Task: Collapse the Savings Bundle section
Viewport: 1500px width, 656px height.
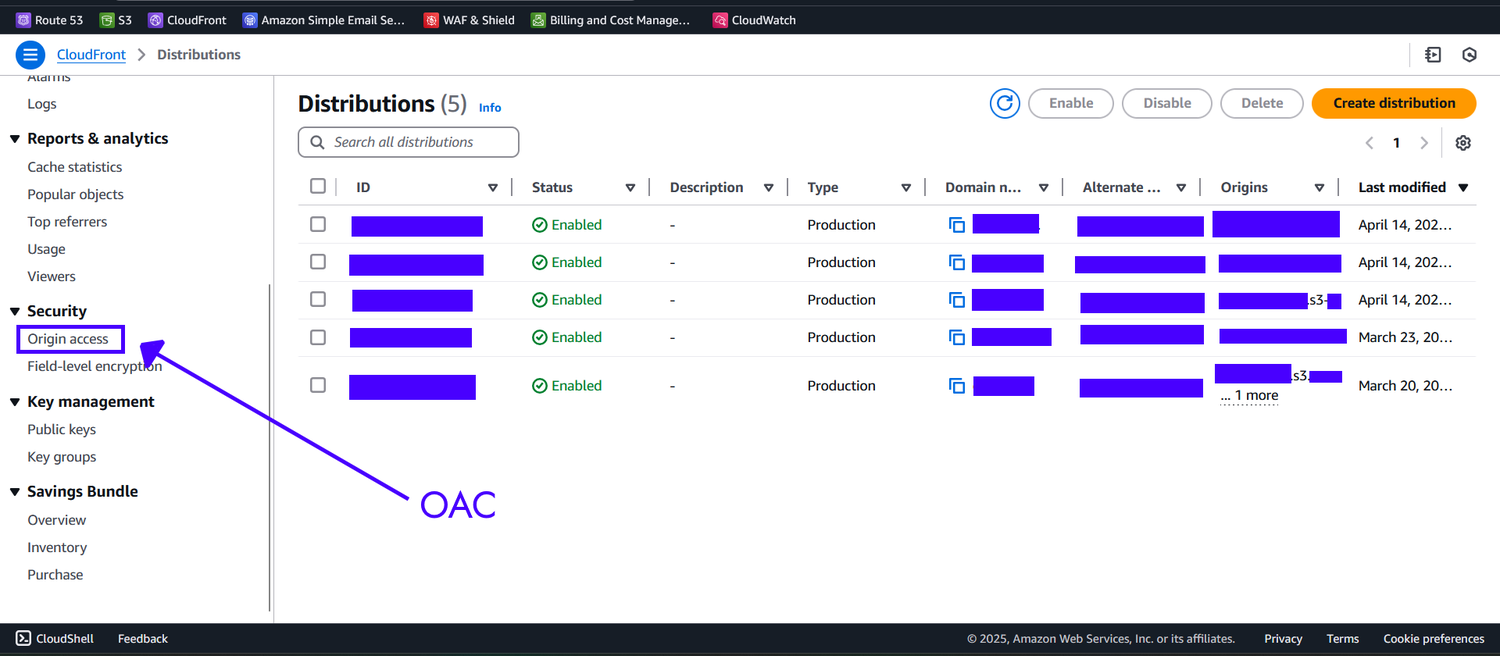Action: pyautogui.click(x=15, y=492)
